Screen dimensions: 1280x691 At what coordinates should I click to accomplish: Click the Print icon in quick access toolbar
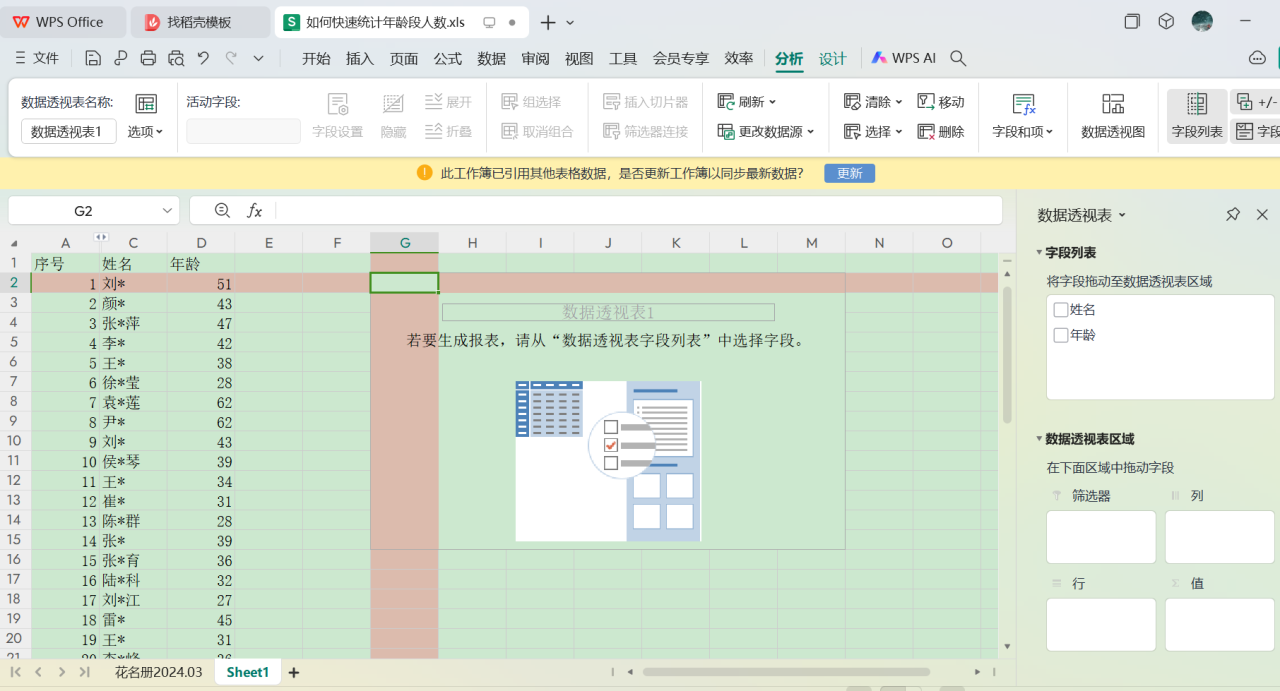coord(149,58)
